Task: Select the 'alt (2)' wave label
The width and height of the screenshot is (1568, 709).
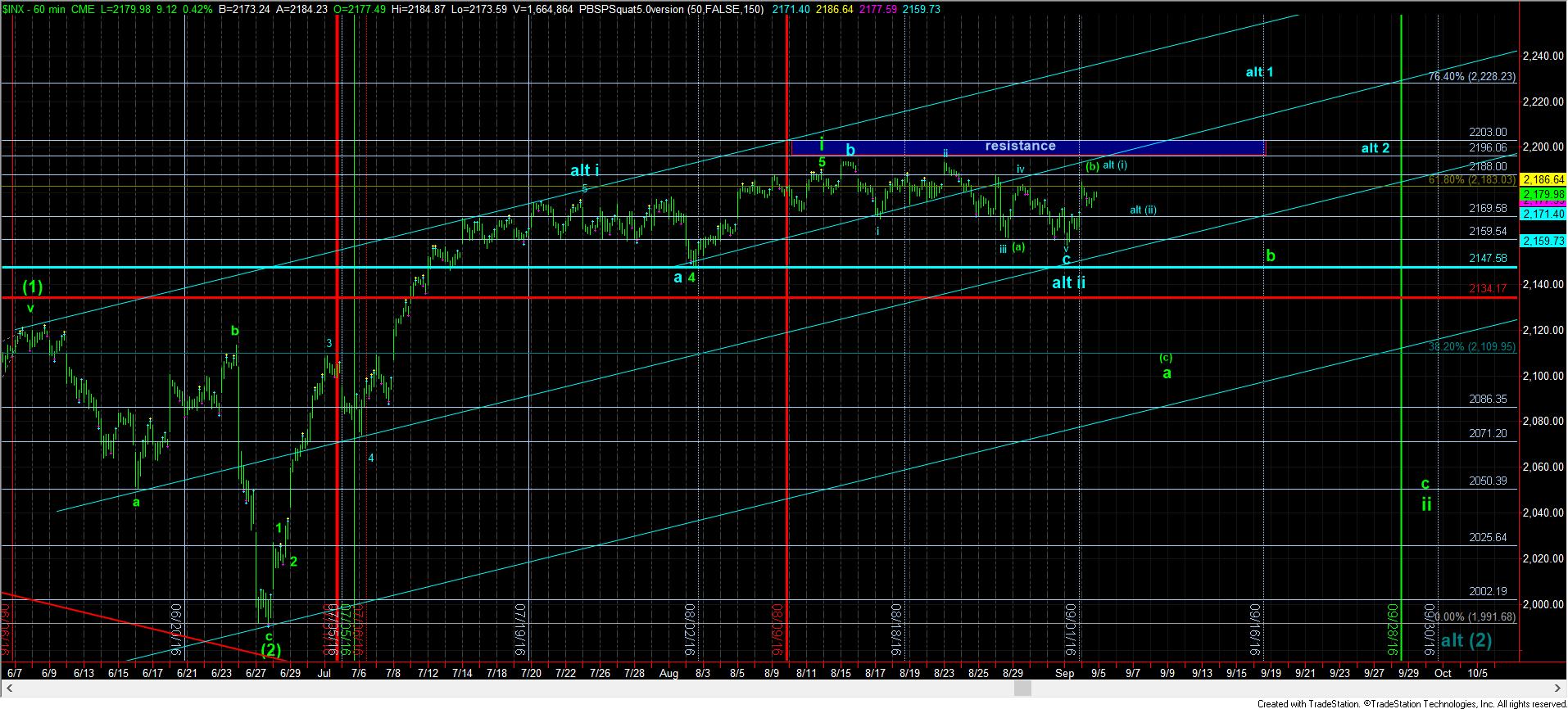Action: [x=1466, y=641]
